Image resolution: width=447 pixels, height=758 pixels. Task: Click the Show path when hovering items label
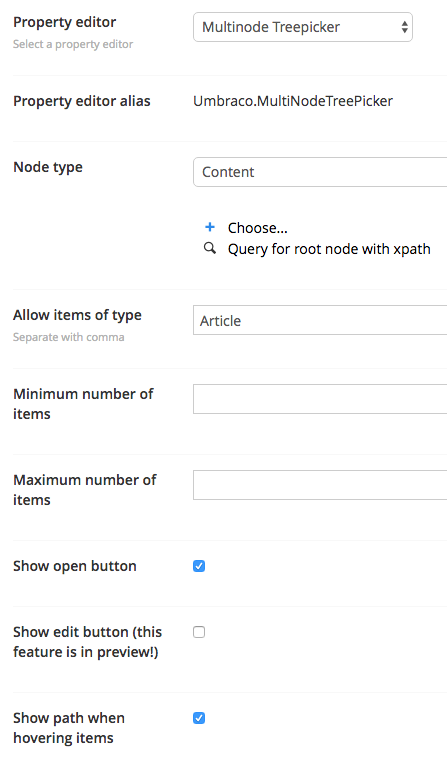(x=69, y=728)
